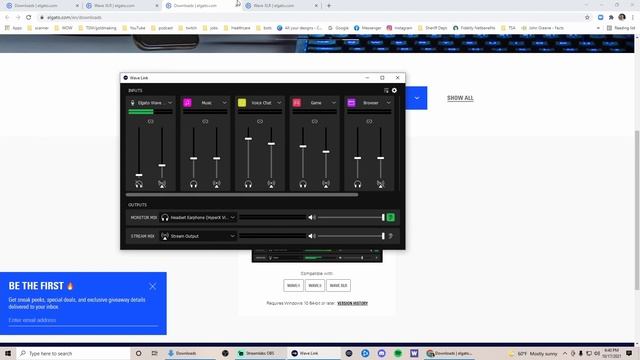Click the Wave XLR compatibility button
This screenshot has height=360, width=640.
click(338, 285)
